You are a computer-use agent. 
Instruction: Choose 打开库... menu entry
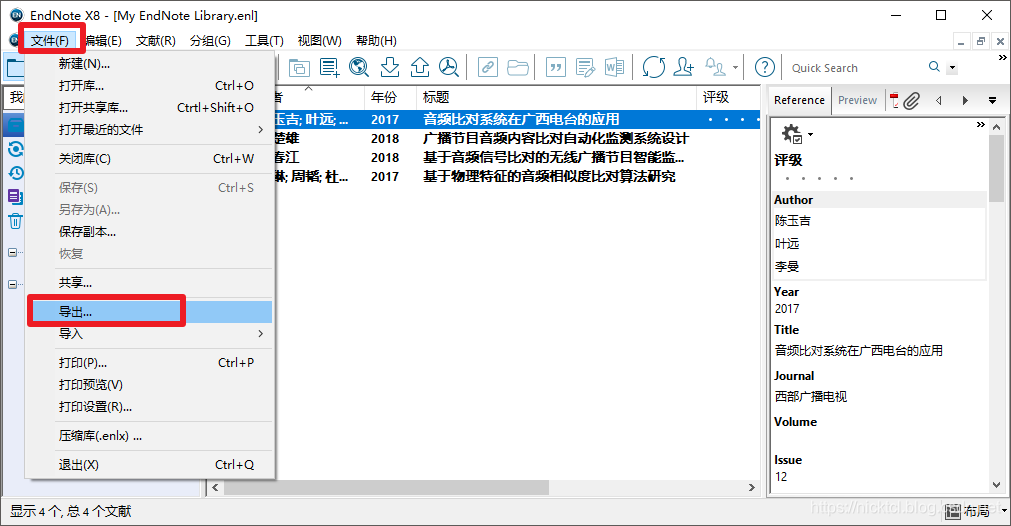click(x=150, y=86)
